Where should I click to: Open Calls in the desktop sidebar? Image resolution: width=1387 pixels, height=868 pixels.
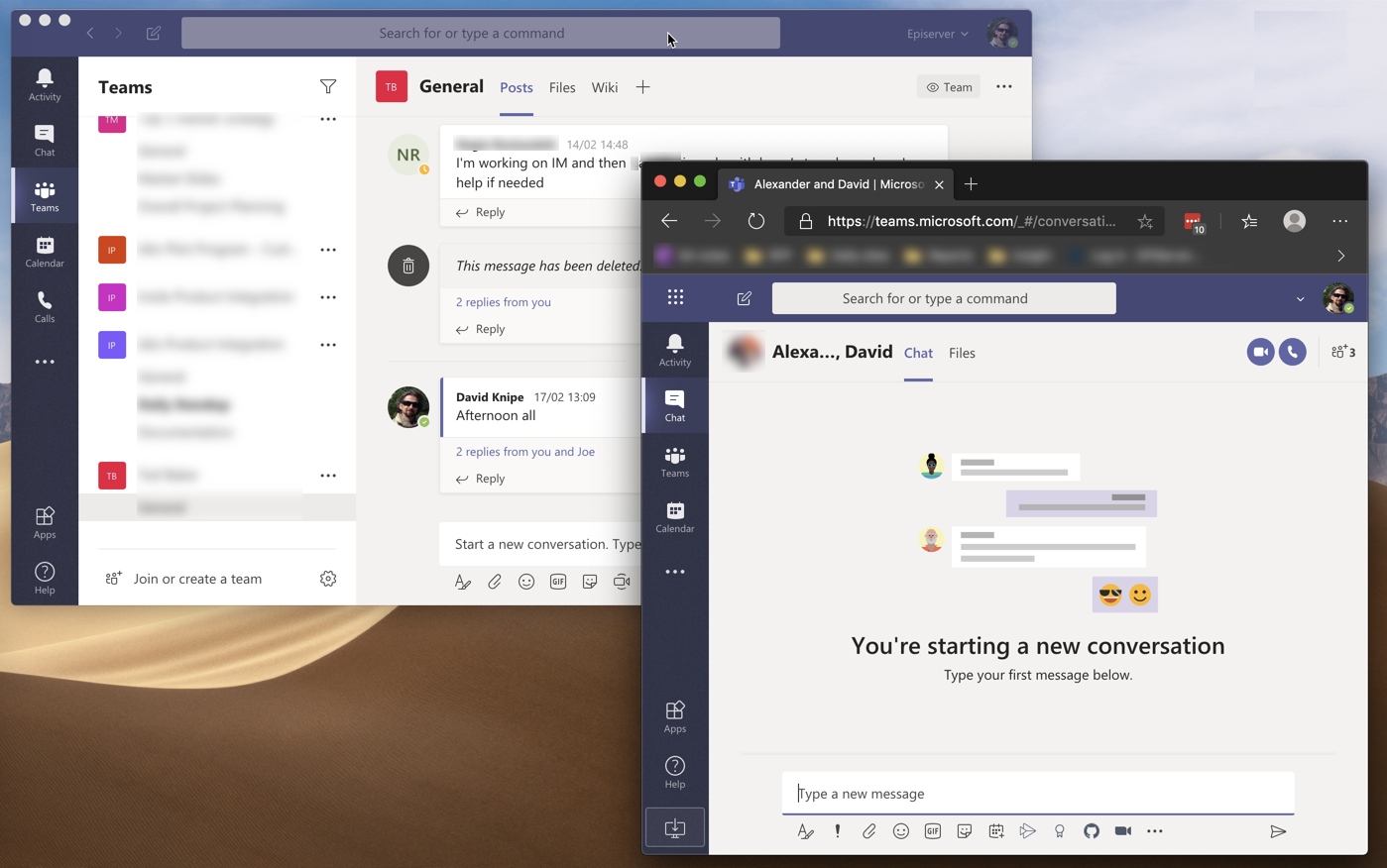tap(45, 306)
